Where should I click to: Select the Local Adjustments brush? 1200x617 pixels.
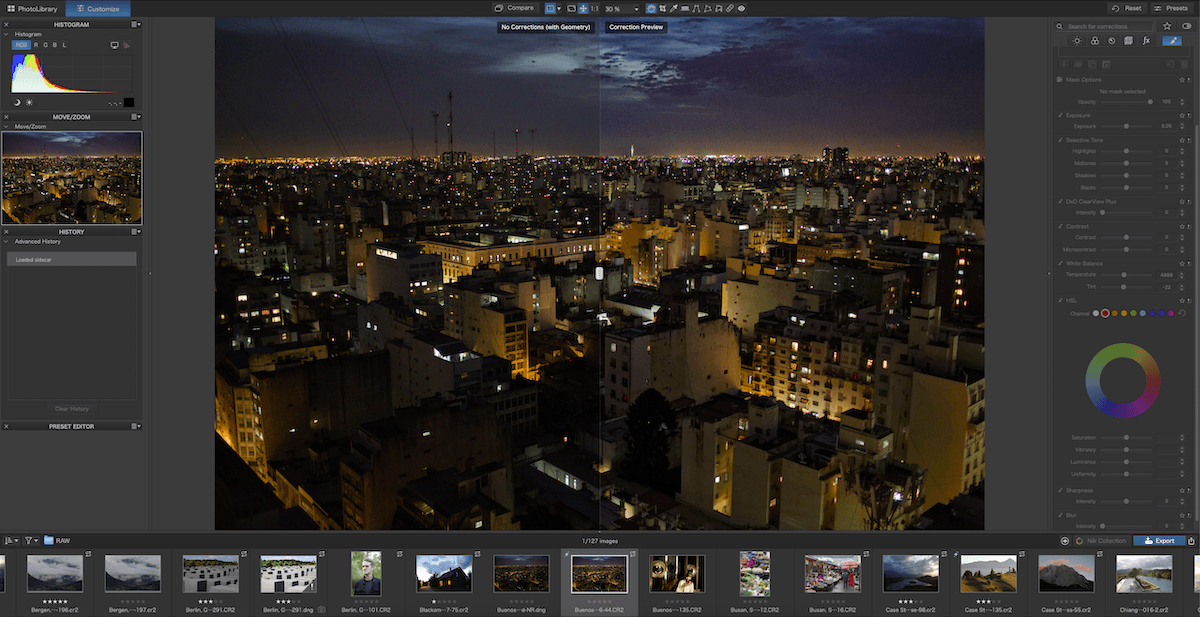click(x=1172, y=40)
